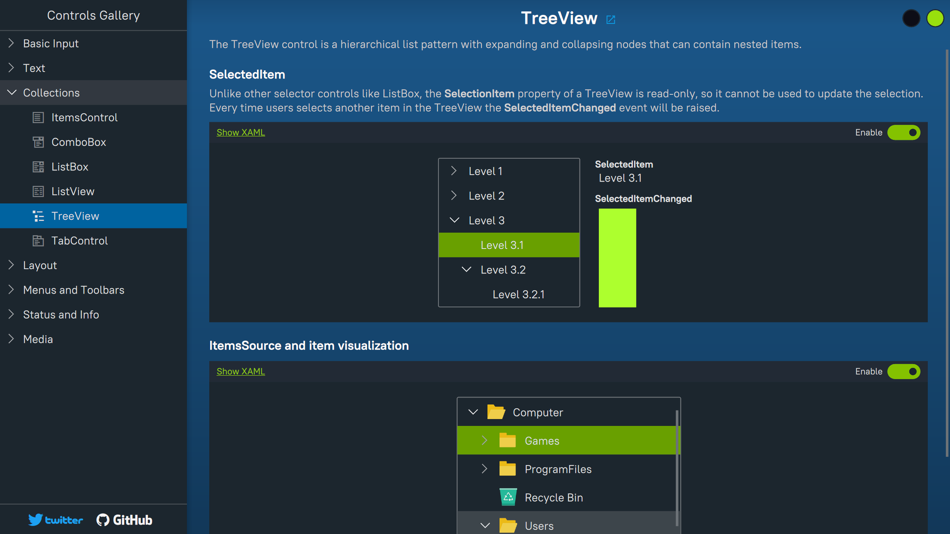Expand the Games folder node
The height and width of the screenshot is (534, 950).
click(x=485, y=441)
